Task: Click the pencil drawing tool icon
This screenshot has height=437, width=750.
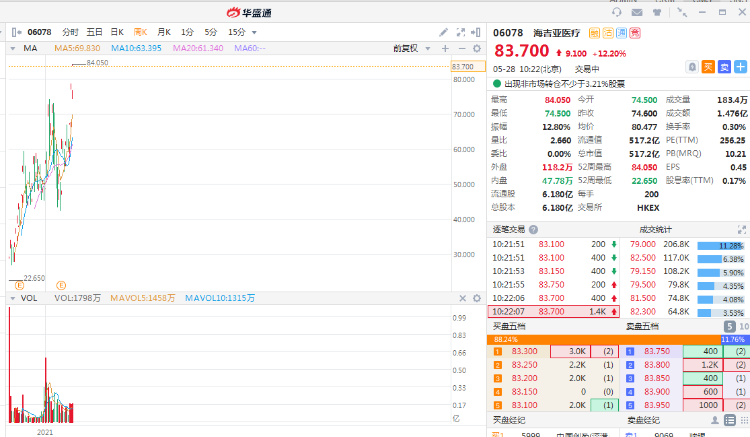Action: click(x=444, y=31)
